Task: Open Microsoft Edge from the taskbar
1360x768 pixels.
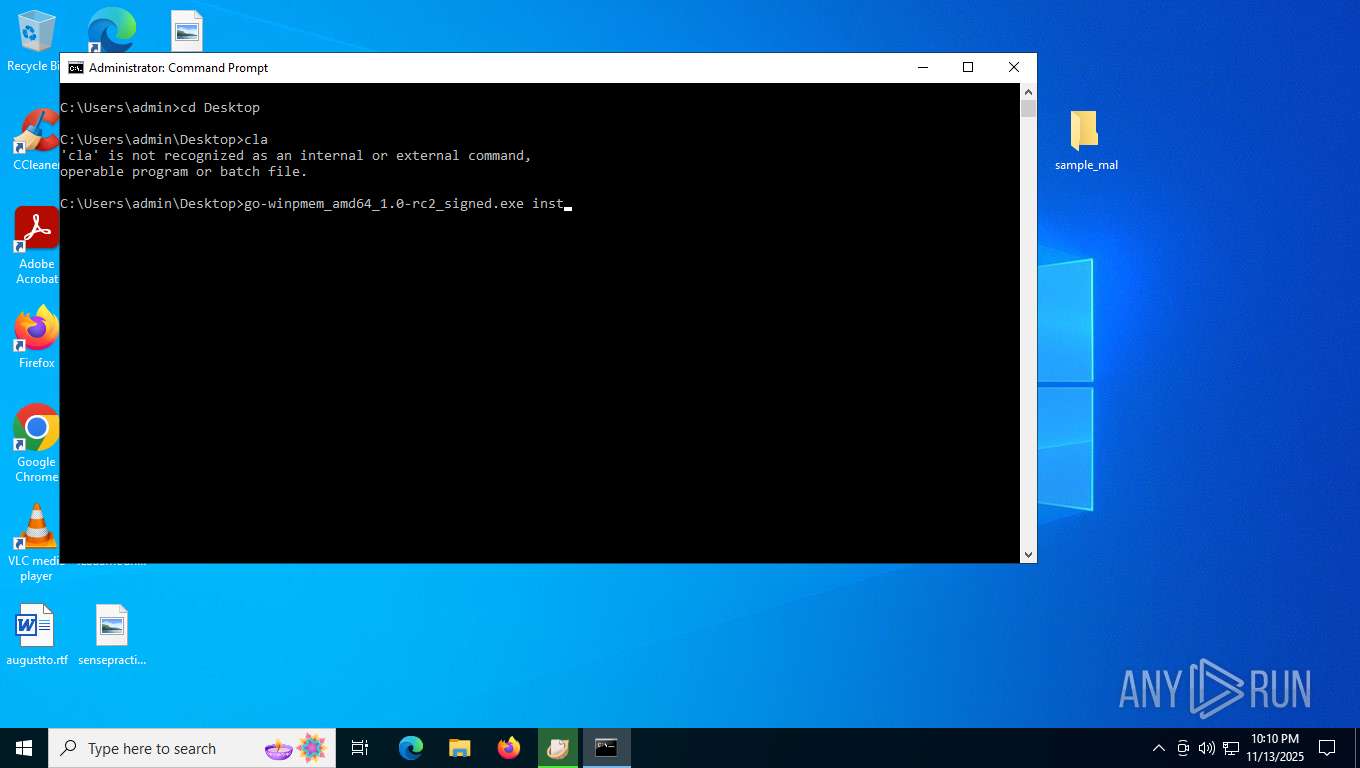Action: coord(411,748)
